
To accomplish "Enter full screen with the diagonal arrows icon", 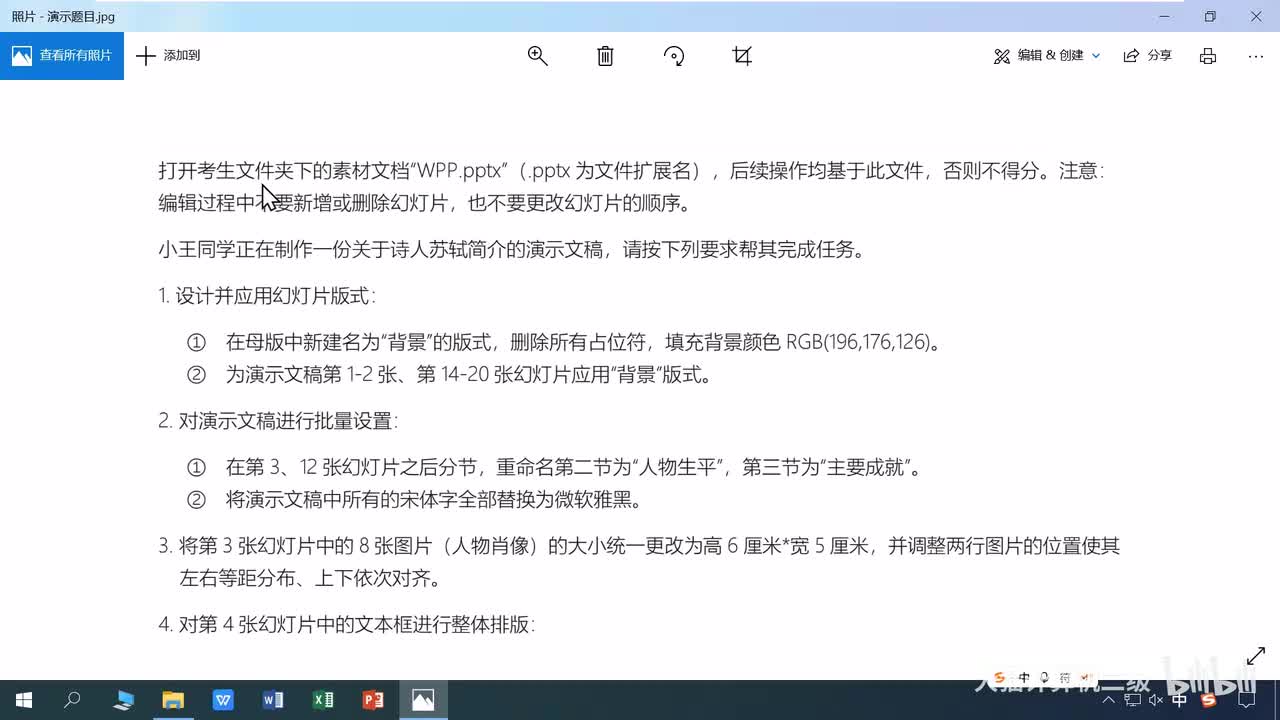I will pyautogui.click(x=1256, y=656).
